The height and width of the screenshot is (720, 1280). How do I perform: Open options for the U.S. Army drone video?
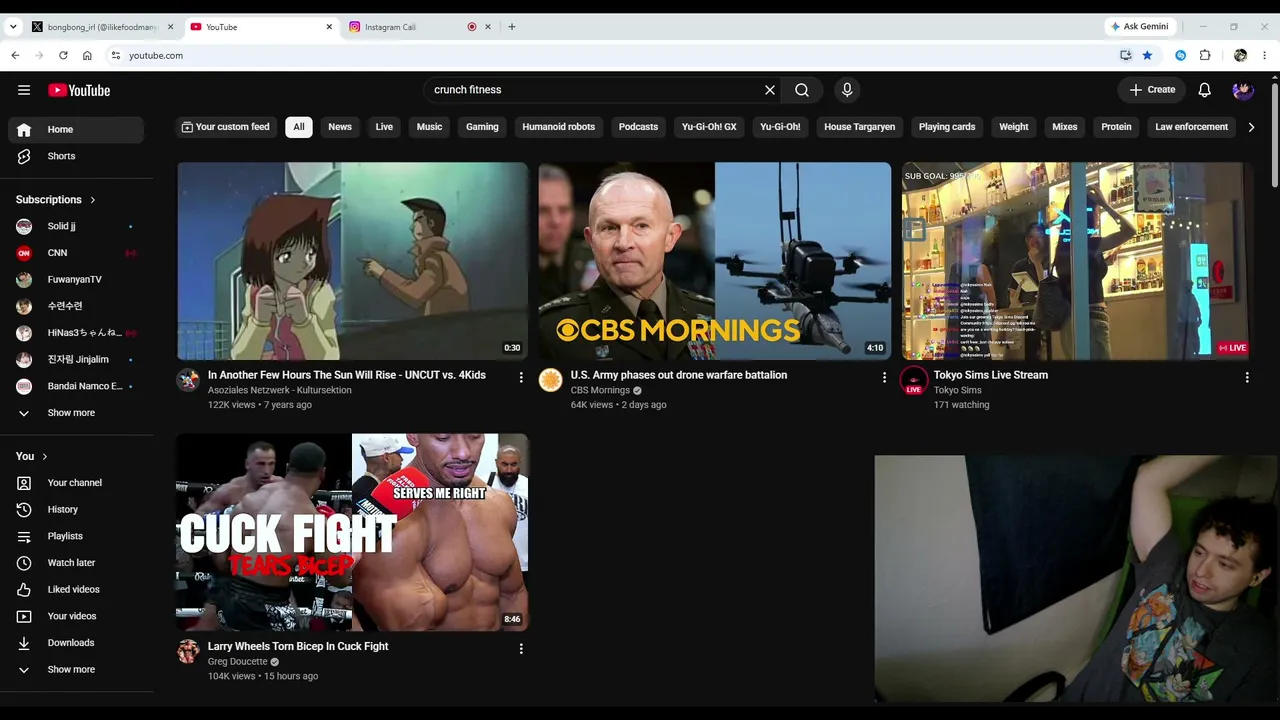click(x=884, y=377)
